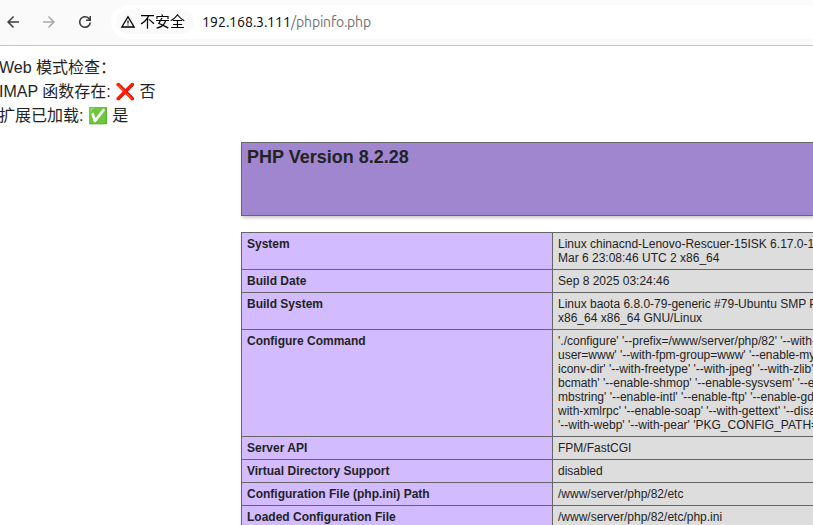Click the Configuration File (php.ini) Path label
Viewport: 813px width, 525px height.
(338, 494)
